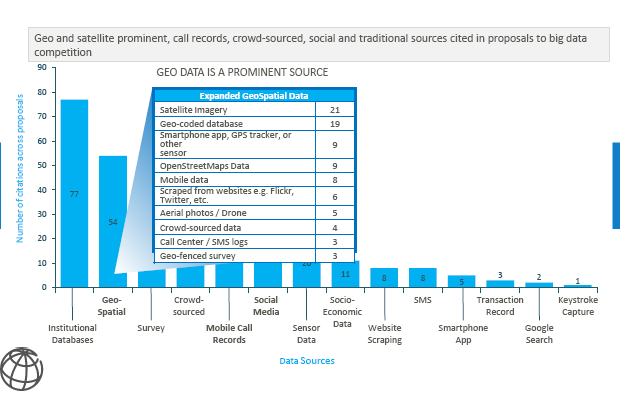The image size is (622, 397).
Task: Click value 21 in Satellite Imagery row
Action: click(335, 110)
